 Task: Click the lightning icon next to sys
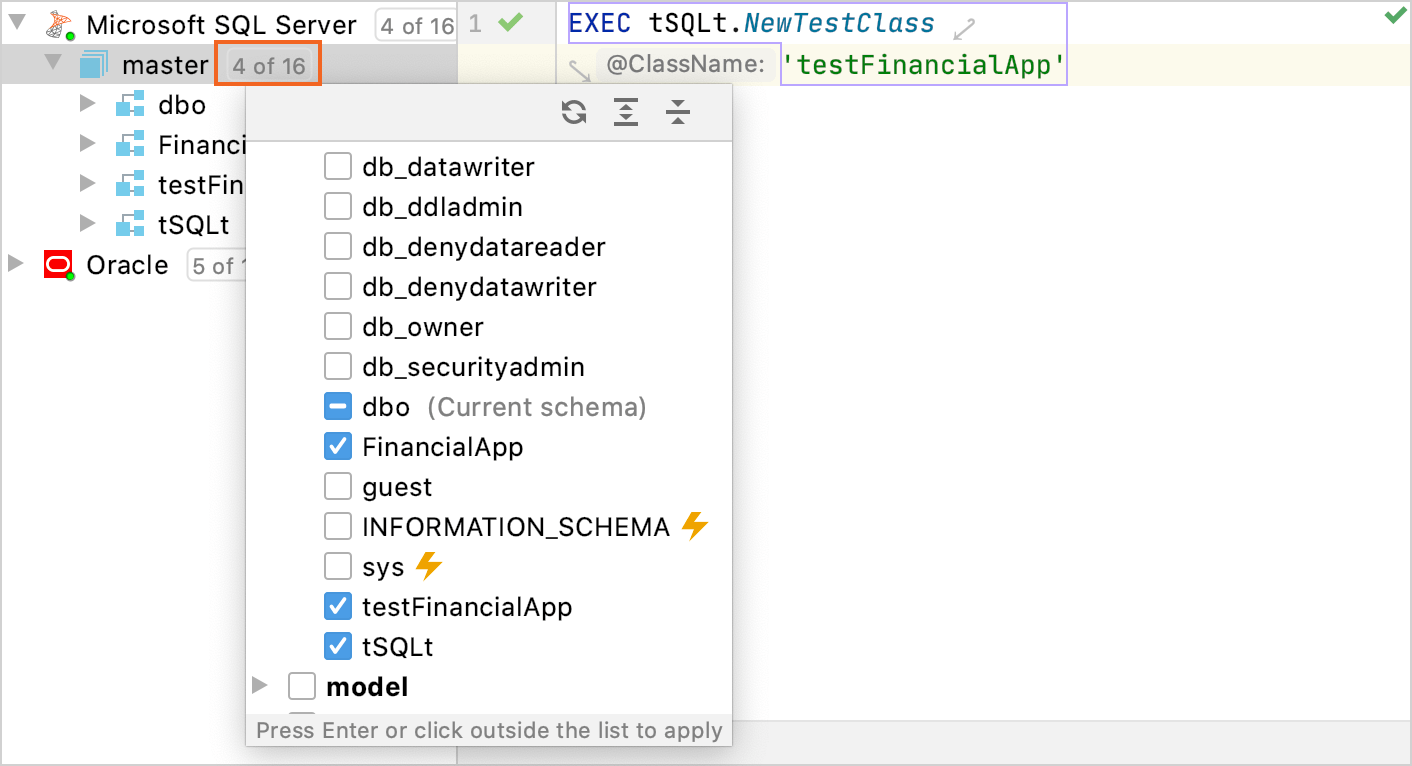(428, 566)
